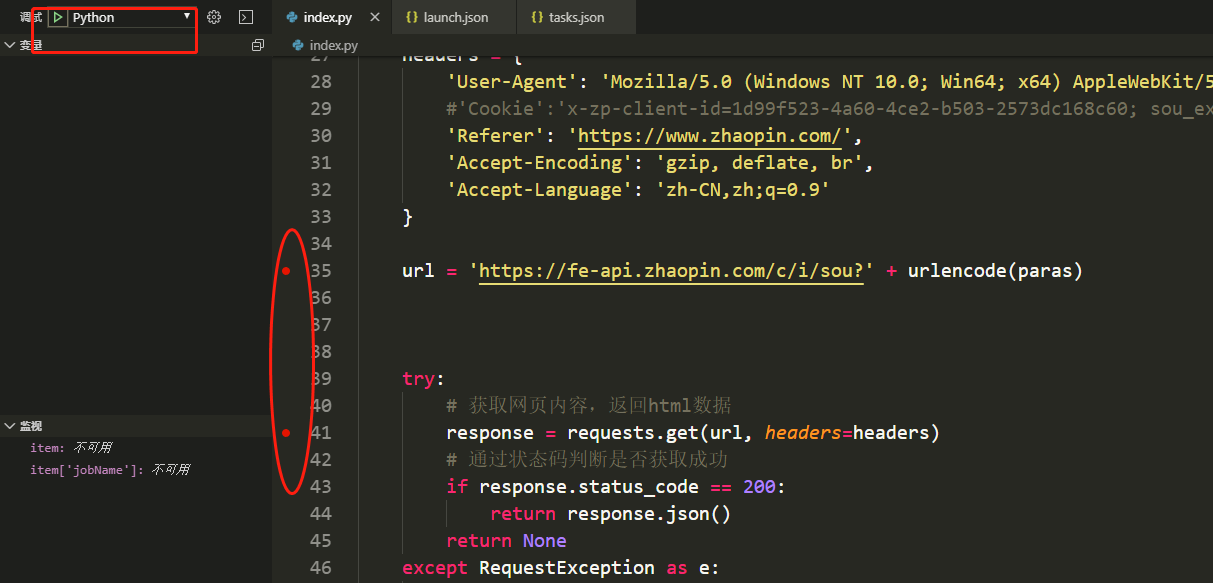Click requests.get on line 41
1213x583 pixels.
pos(633,433)
